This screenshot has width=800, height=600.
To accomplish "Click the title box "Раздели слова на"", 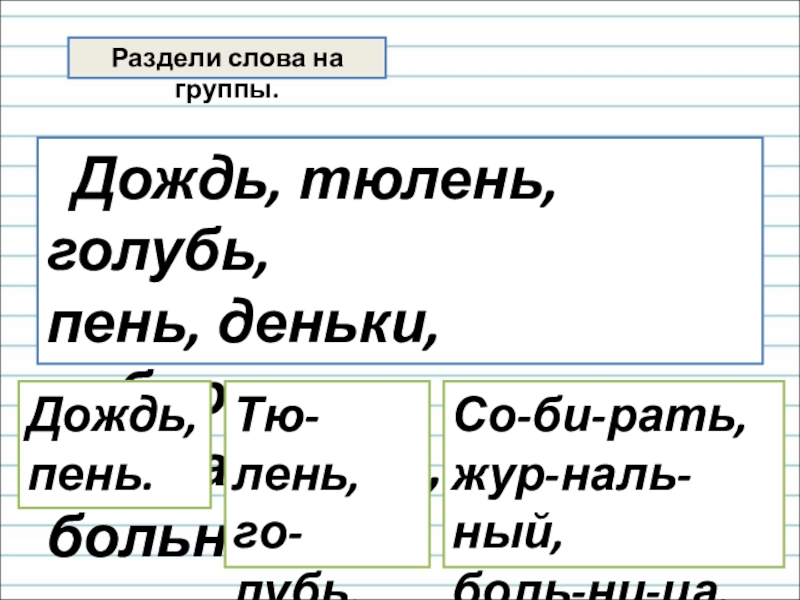I will (226, 59).
